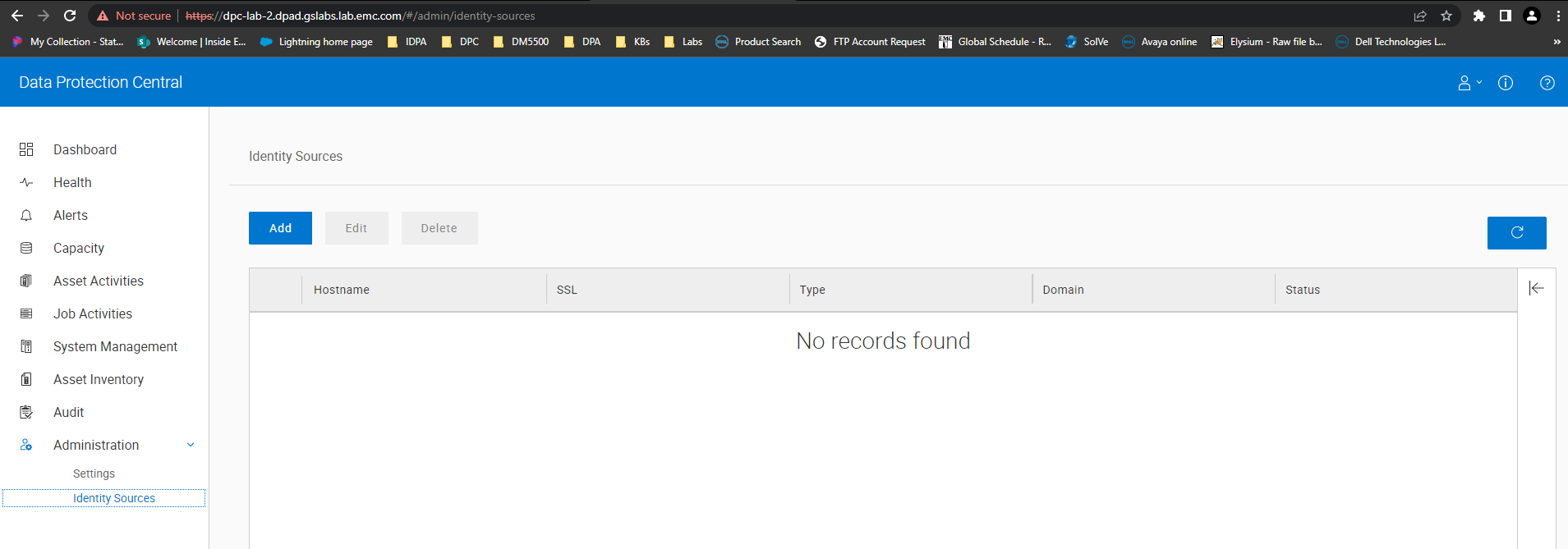Image resolution: width=1568 pixels, height=549 pixels.
Task: Open the SolVe bookmark
Action: coord(1087,42)
